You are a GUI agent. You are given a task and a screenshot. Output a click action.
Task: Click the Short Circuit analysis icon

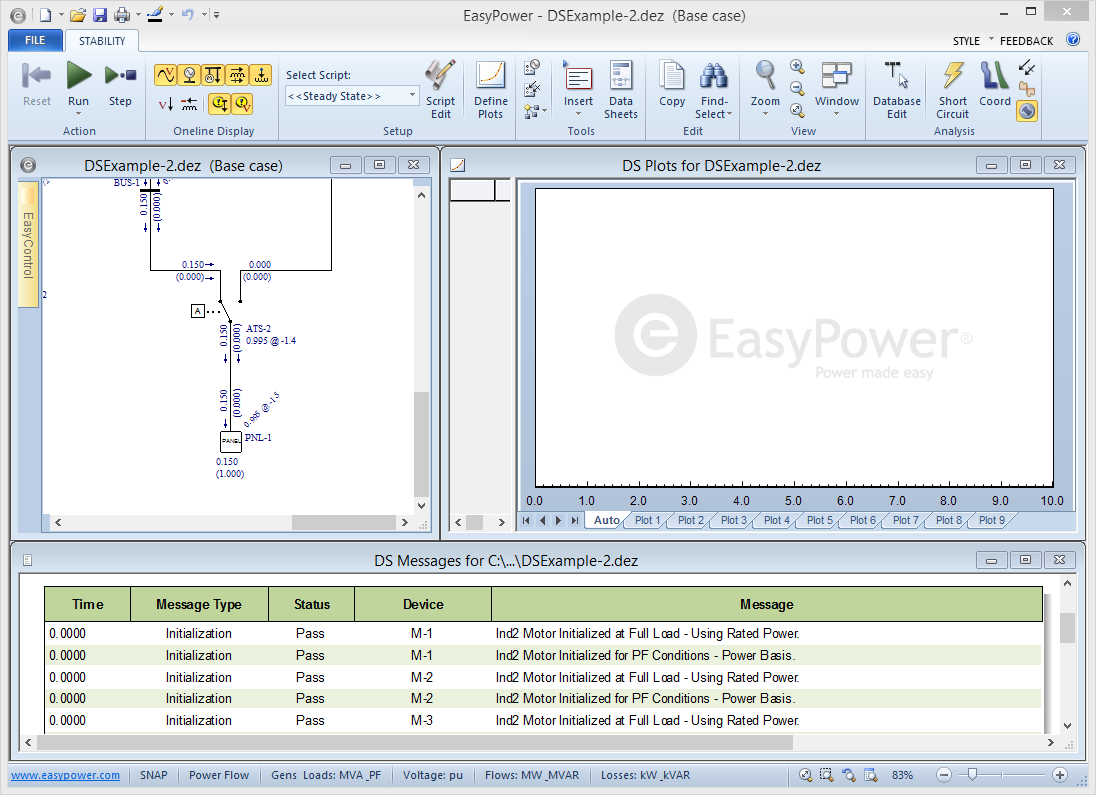953,89
